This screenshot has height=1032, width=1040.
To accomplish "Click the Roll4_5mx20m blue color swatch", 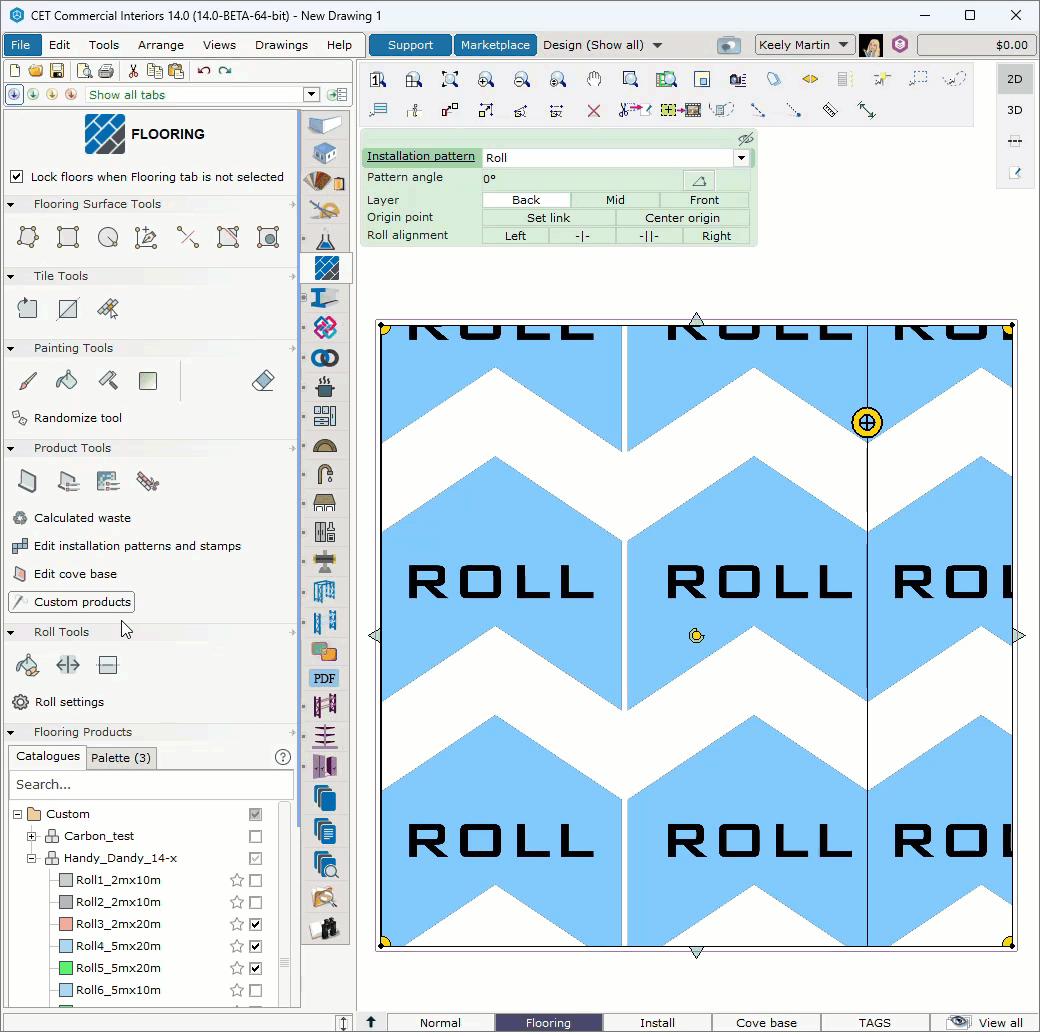I will [x=66, y=946].
